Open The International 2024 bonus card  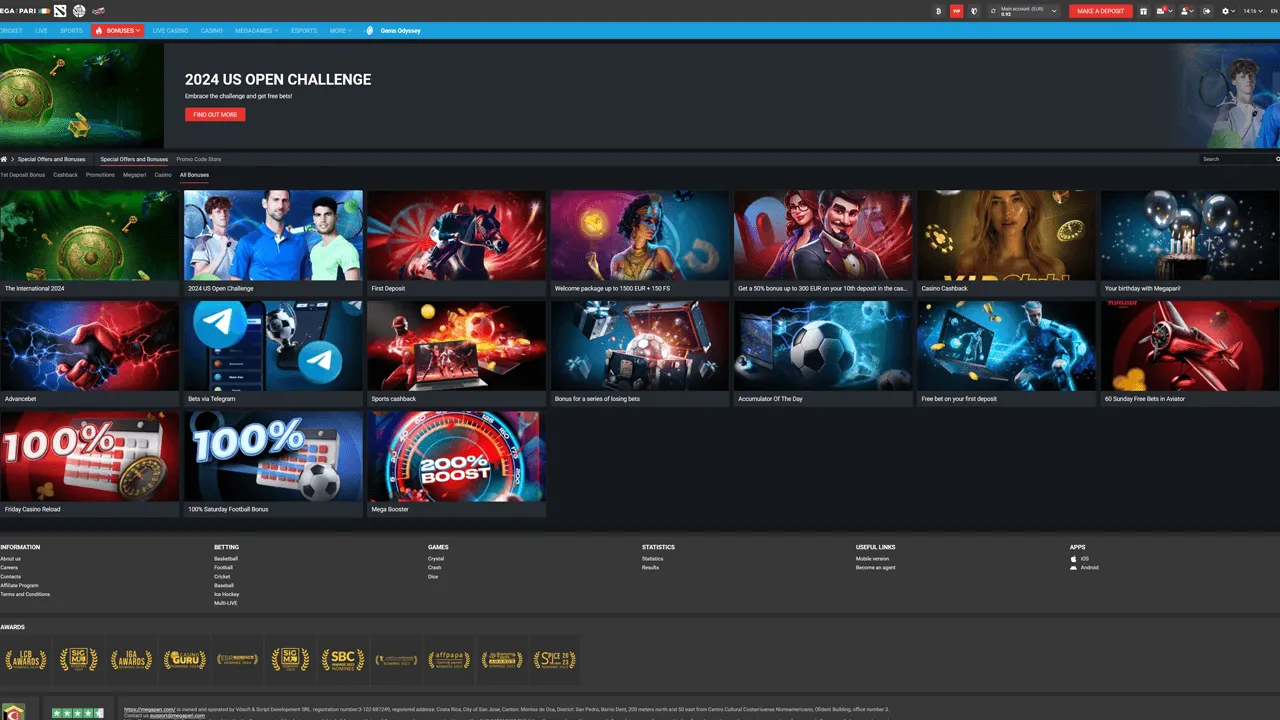point(89,243)
